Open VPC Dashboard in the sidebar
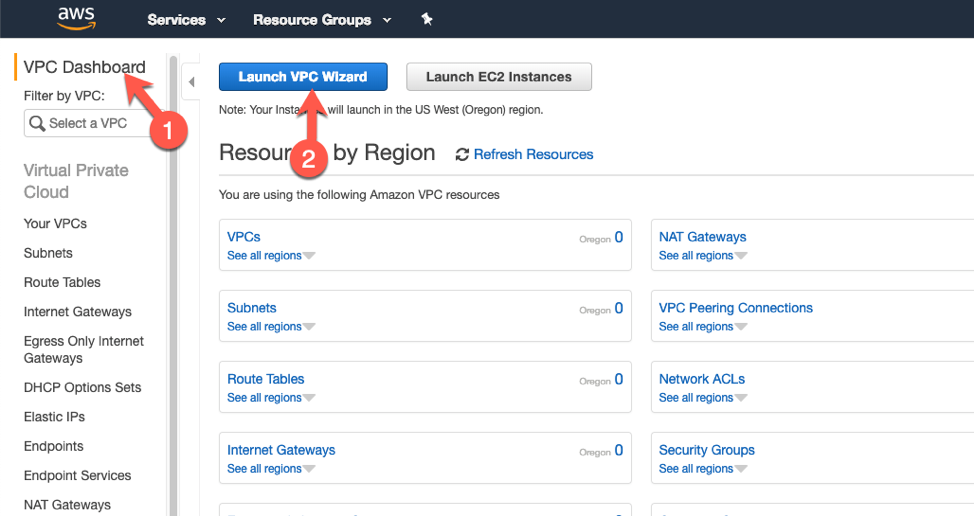Screen dimensions: 974x516 click(x=84, y=67)
